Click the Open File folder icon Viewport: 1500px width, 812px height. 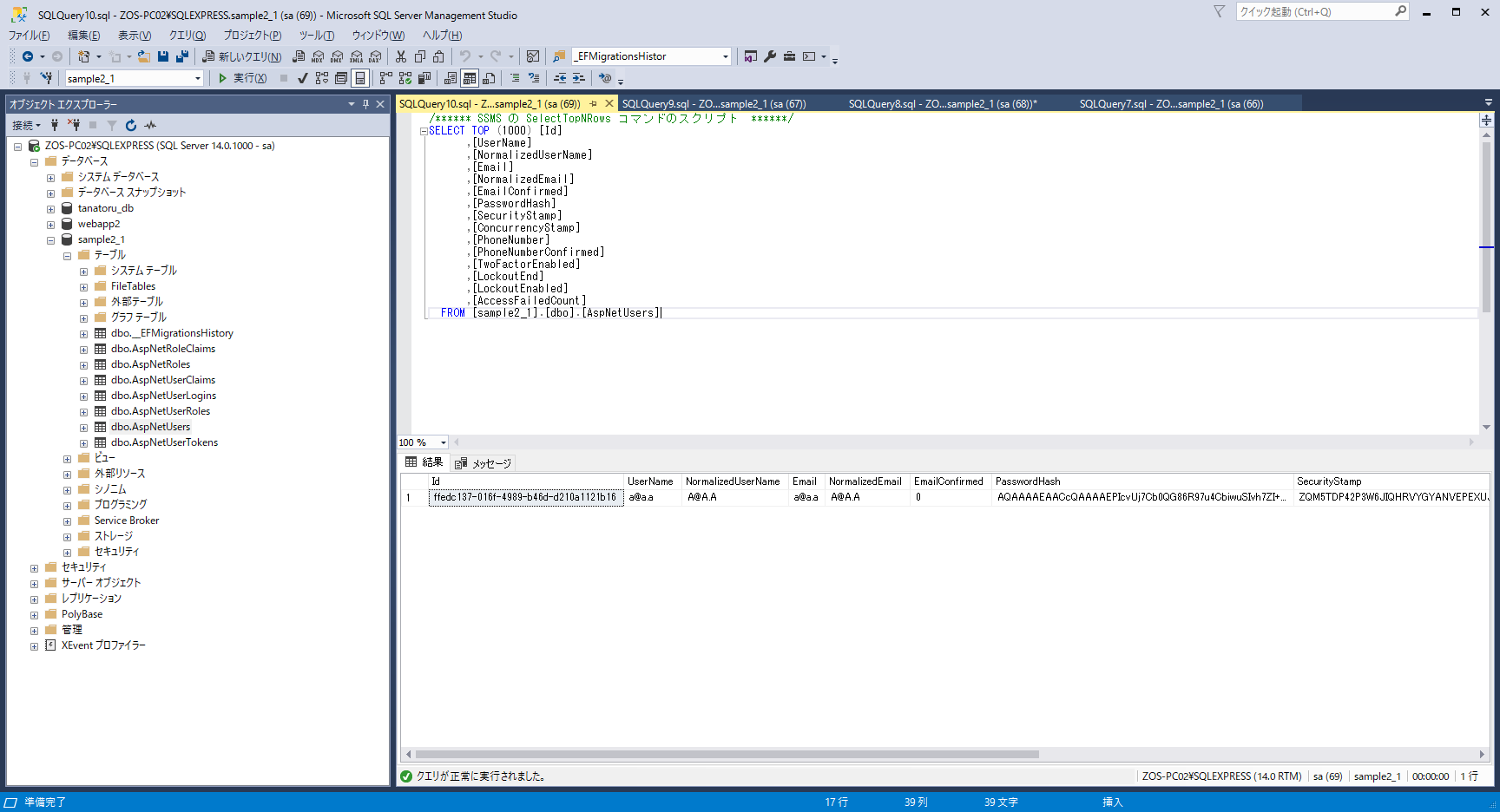pos(144,56)
